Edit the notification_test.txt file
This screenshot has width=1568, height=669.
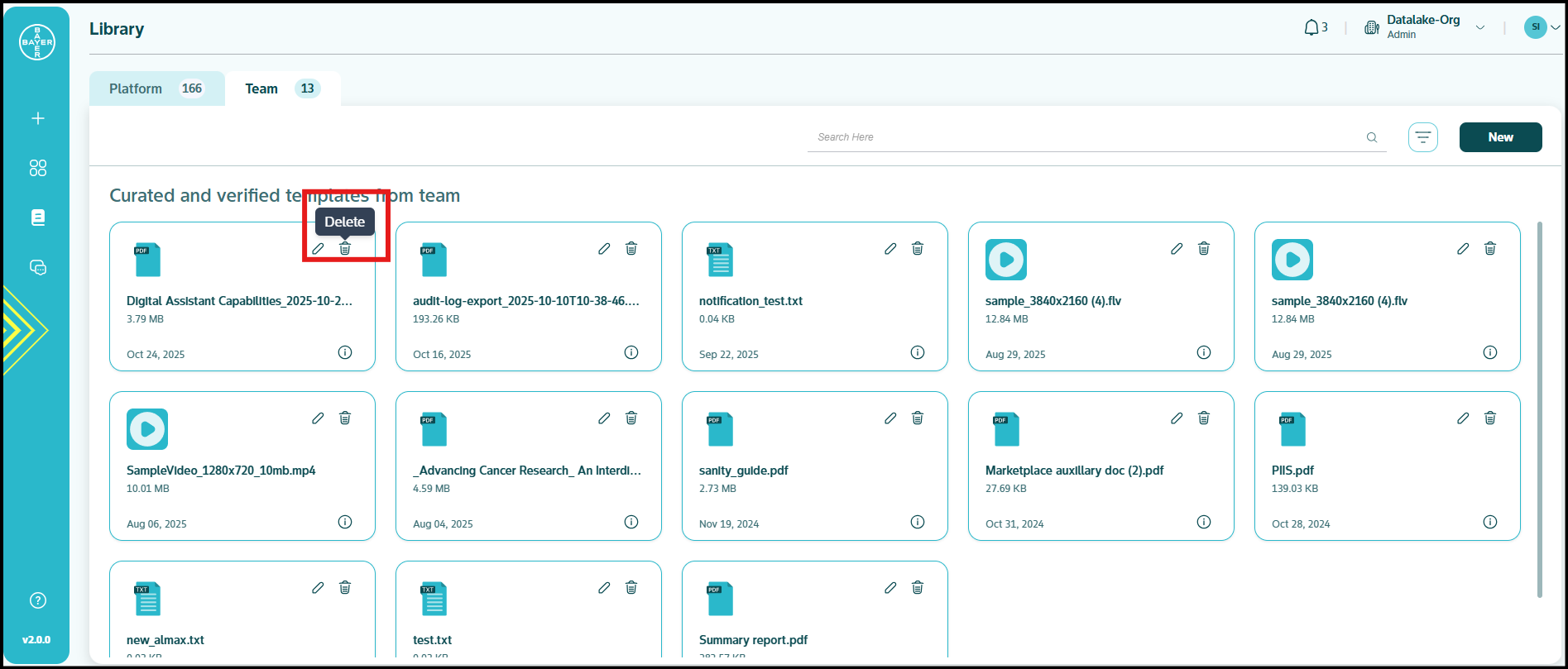(x=890, y=249)
